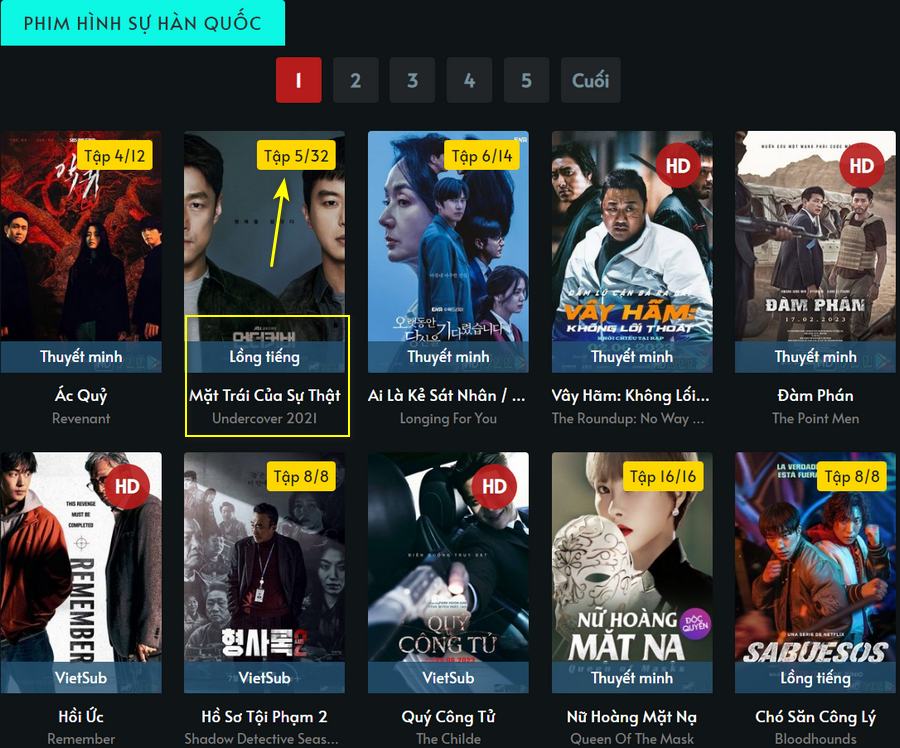Image resolution: width=900 pixels, height=748 pixels.
Task: Open the Mặt Trái Của Sự Thật poster
Action: click(x=265, y=251)
